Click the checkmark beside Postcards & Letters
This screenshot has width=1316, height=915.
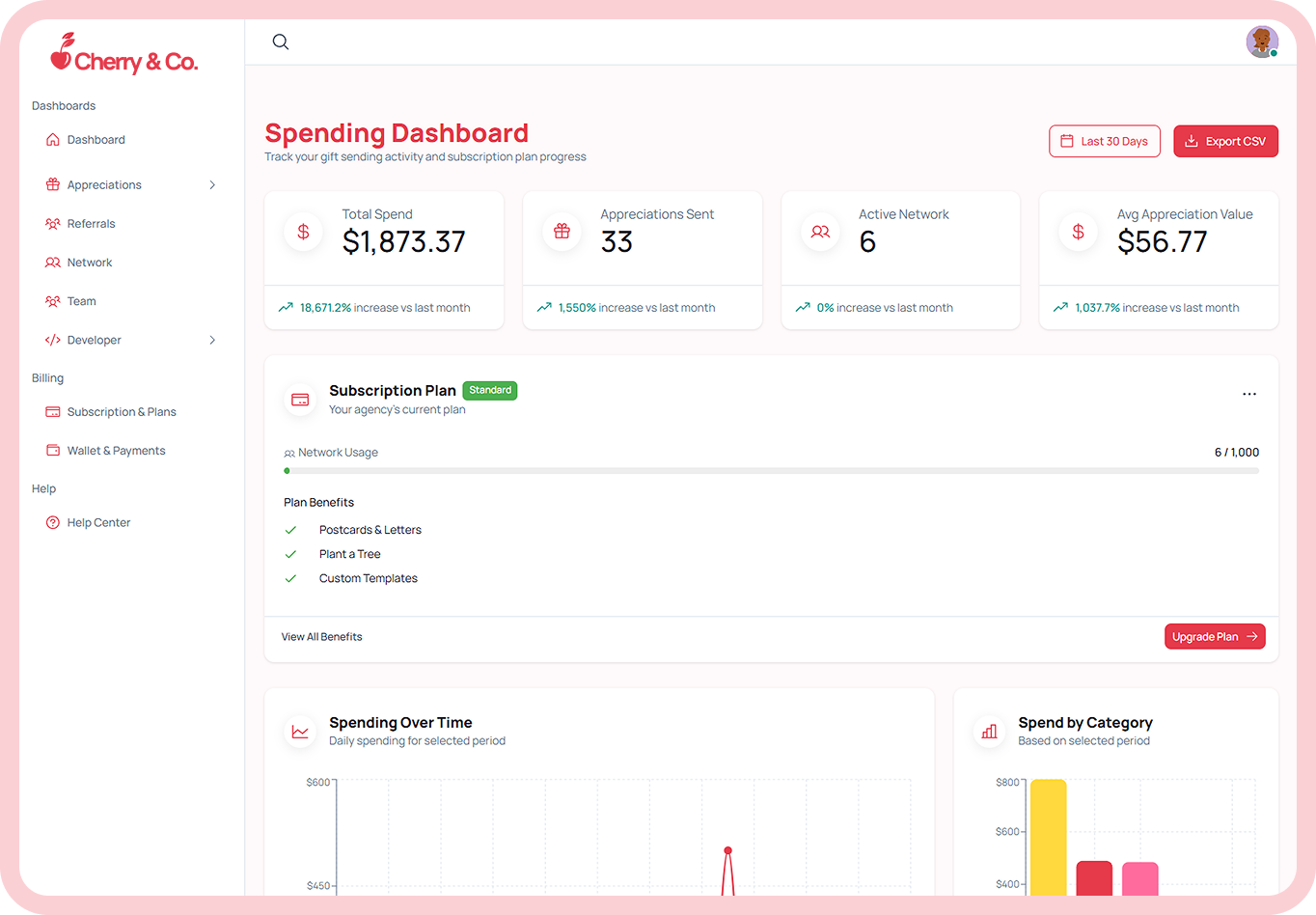[290, 530]
